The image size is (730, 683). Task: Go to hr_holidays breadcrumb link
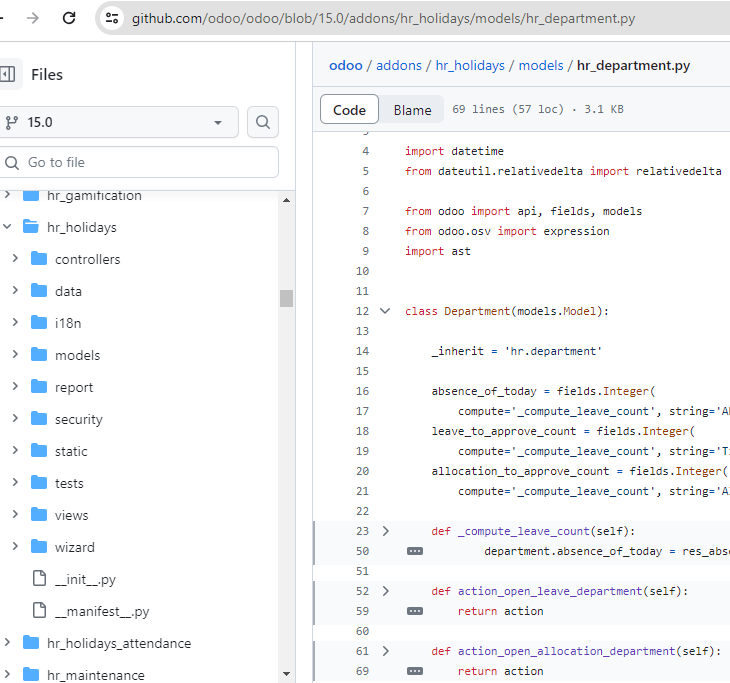[470, 66]
